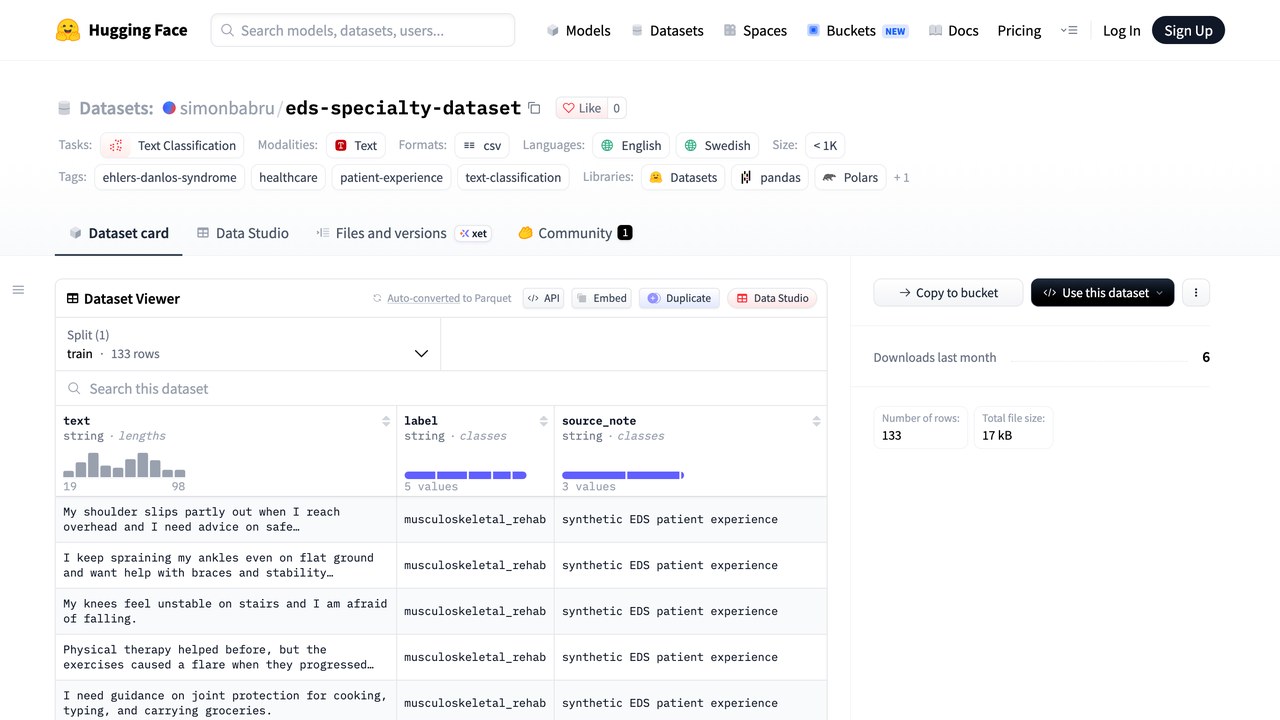This screenshot has height=720, width=1280.
Task: Open the more options kebab menu
Action: [x=1196, y=293]
